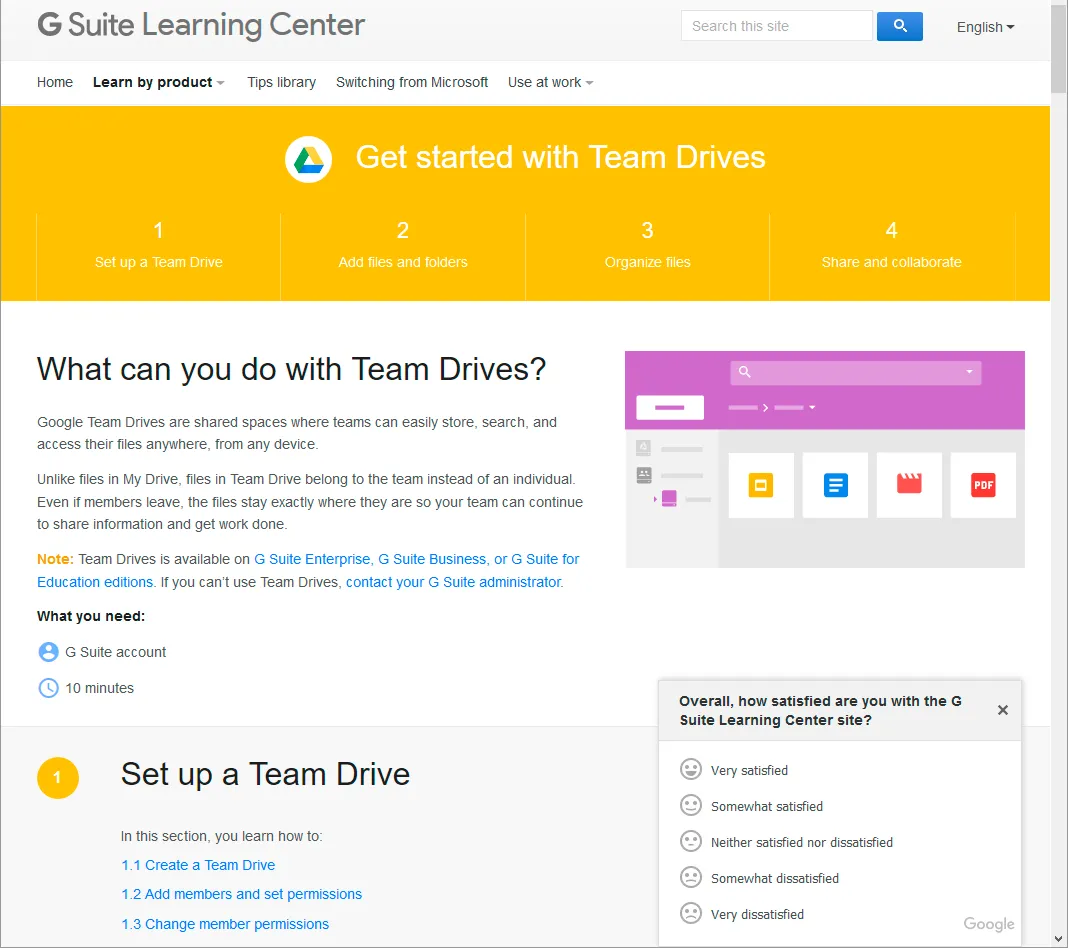Click the Google Drive logo in banner
Image resolution: width=1068 pixels, height=948 pixels.
click(x=309, y=159)
